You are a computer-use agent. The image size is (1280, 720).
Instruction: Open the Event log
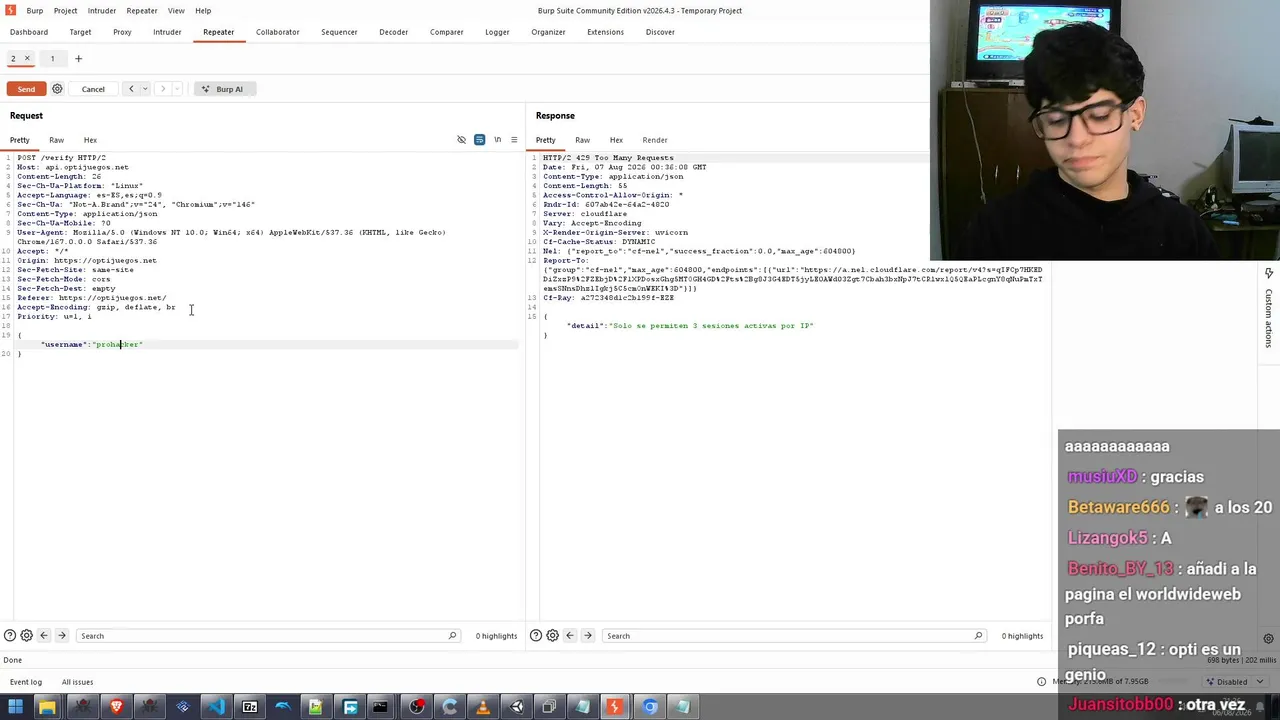[x=26, y=682]
